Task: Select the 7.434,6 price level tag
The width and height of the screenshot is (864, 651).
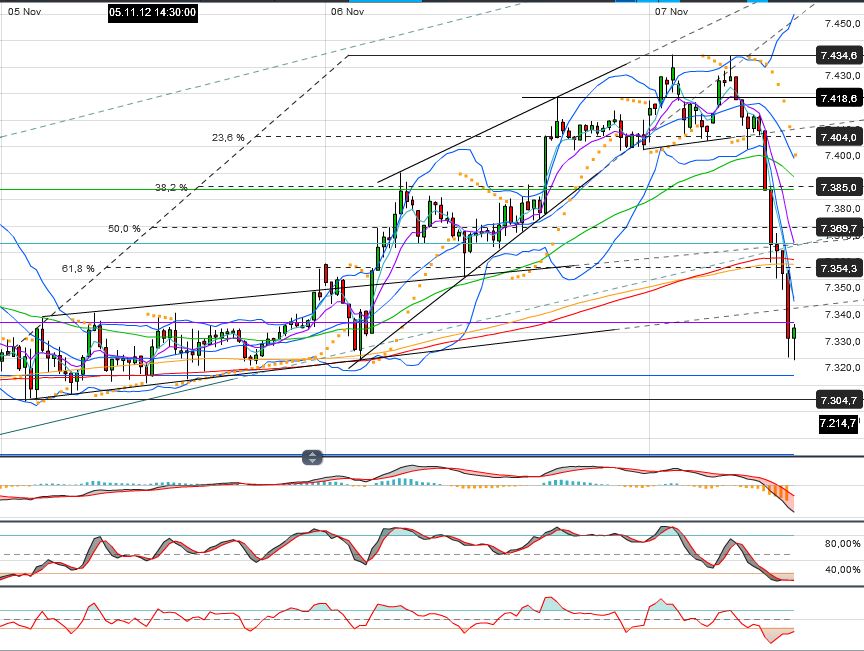Action: 837,56
